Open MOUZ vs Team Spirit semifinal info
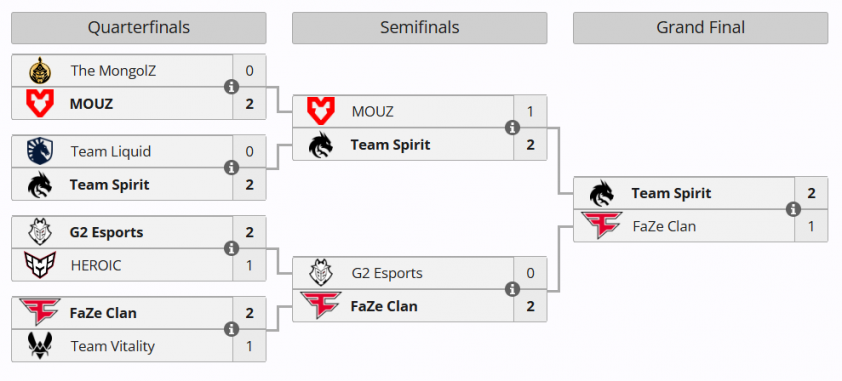 point(512,128)
